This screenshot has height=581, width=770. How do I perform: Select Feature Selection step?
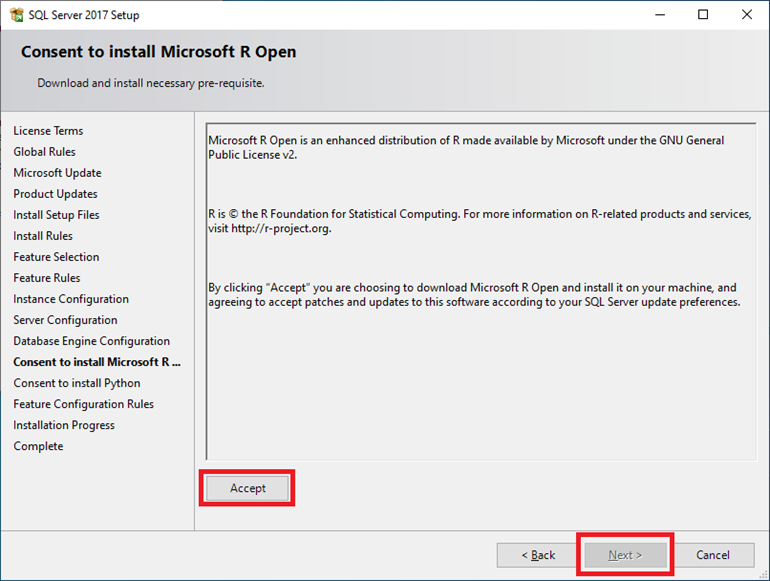coord(56,257)
